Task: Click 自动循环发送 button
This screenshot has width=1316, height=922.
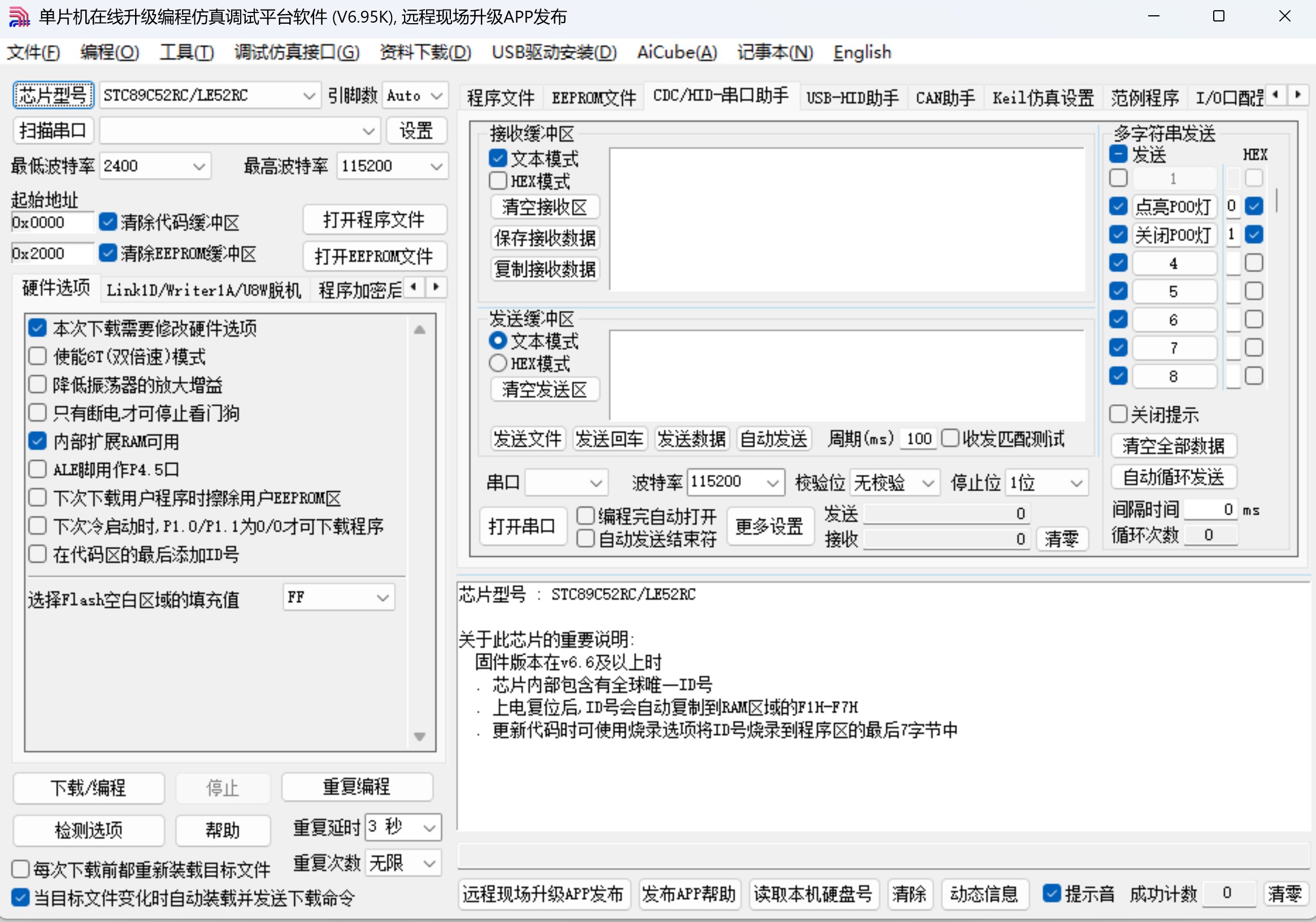Action: pos(1172,477)
